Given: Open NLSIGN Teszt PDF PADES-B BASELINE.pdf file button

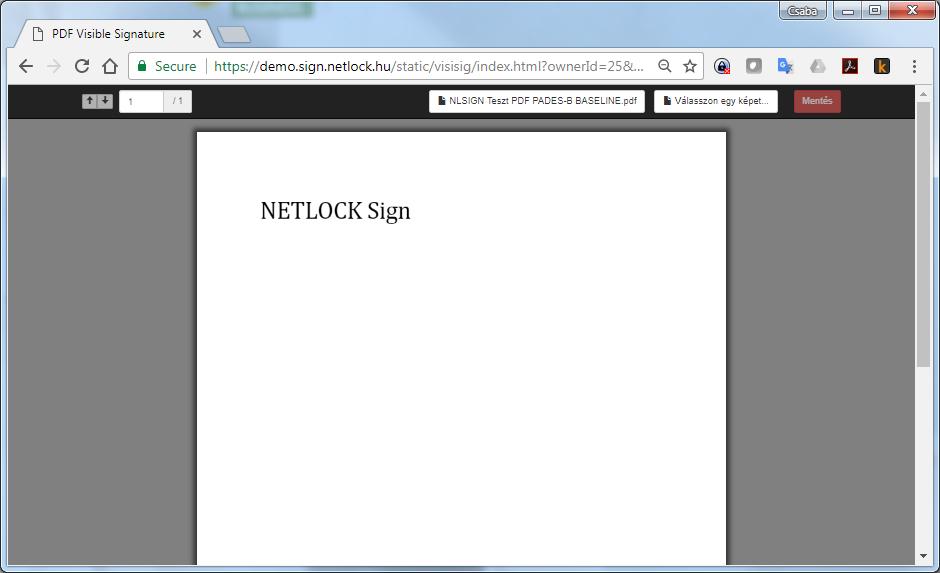Looking at the screenshot, I should pyautogui.click(x=537, y=101).
